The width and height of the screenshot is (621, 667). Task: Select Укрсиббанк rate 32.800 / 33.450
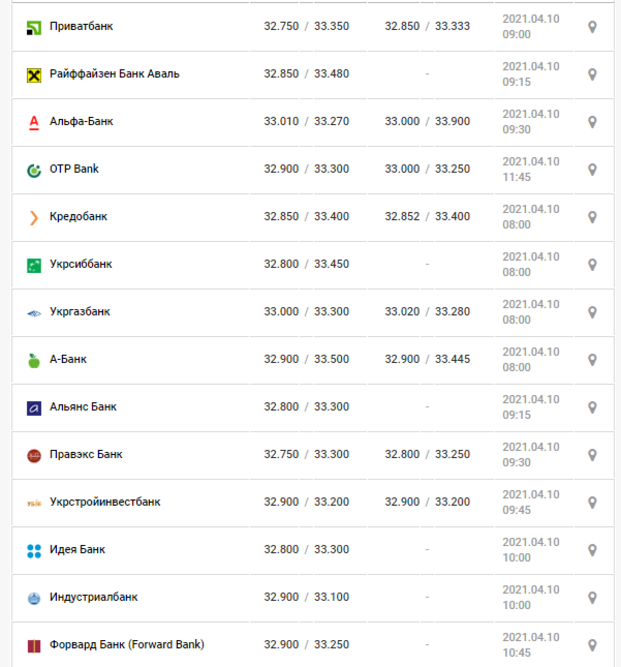click(306, 264)
